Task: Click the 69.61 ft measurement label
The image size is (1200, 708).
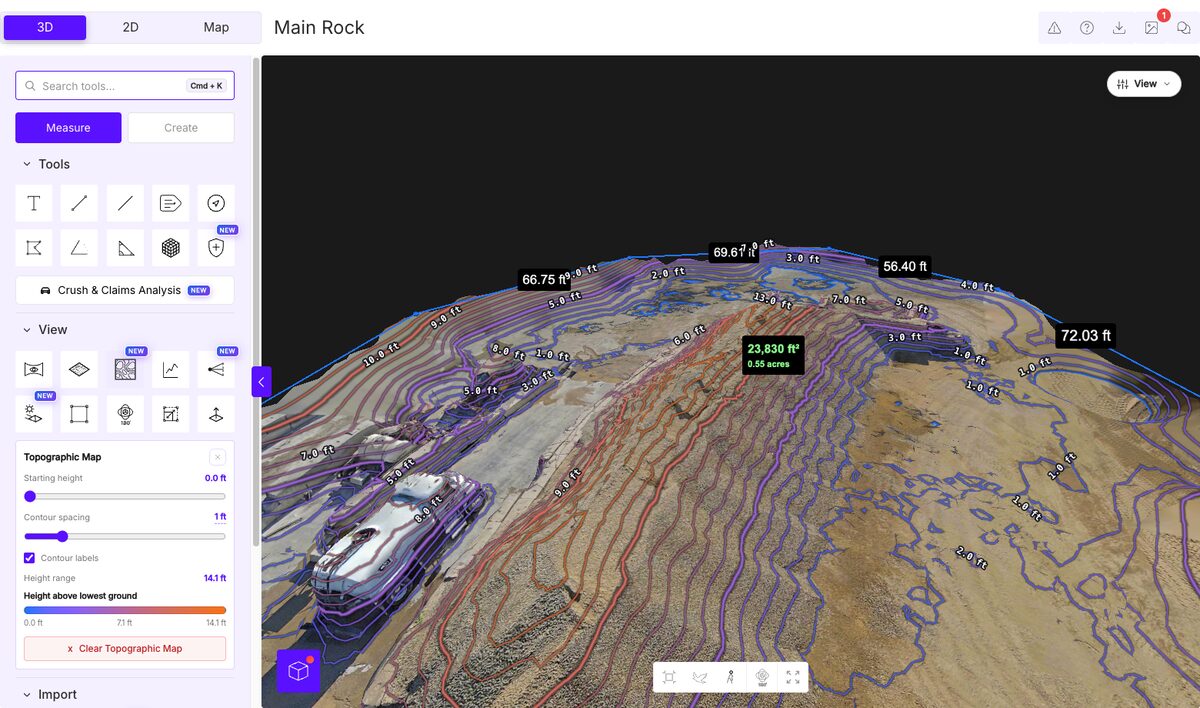Action: coord(734,253)
